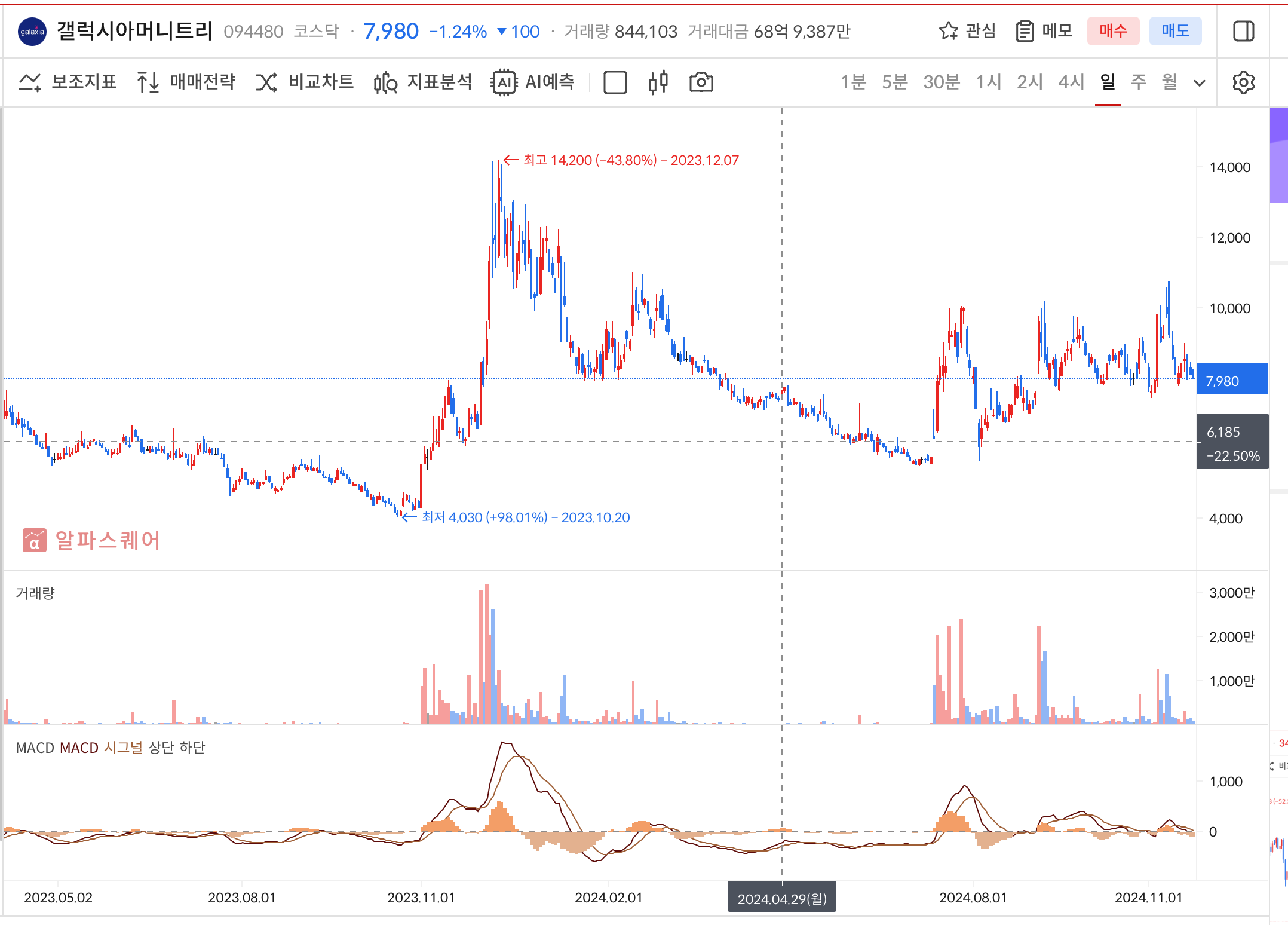Image resolution: width=1288 pixels, height=925 pixels.
Task: Capture chart with the camera icon
Action: 701,82
